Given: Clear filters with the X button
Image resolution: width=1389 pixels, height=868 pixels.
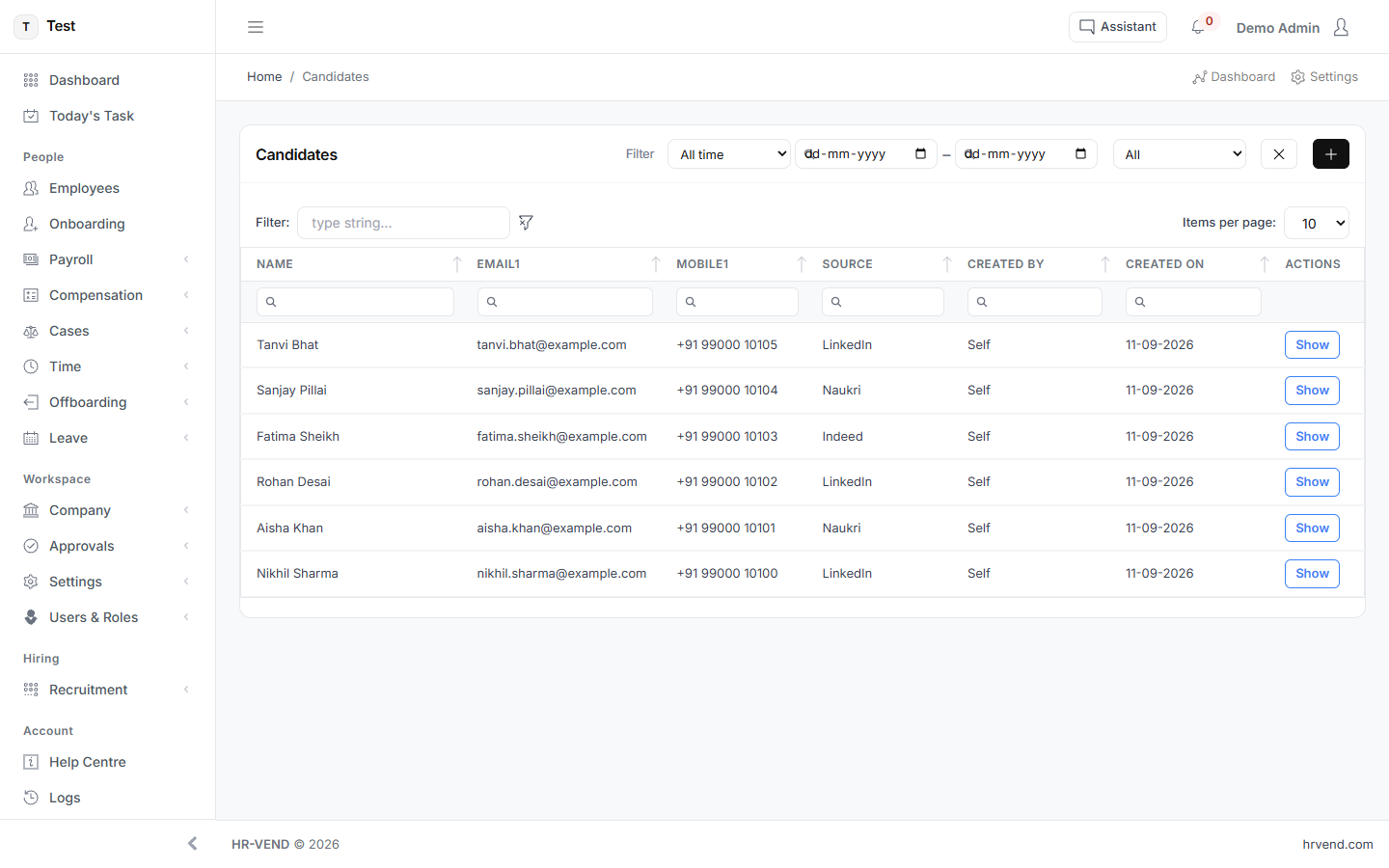Looking at the screenshot, I should pos(1279,154).
